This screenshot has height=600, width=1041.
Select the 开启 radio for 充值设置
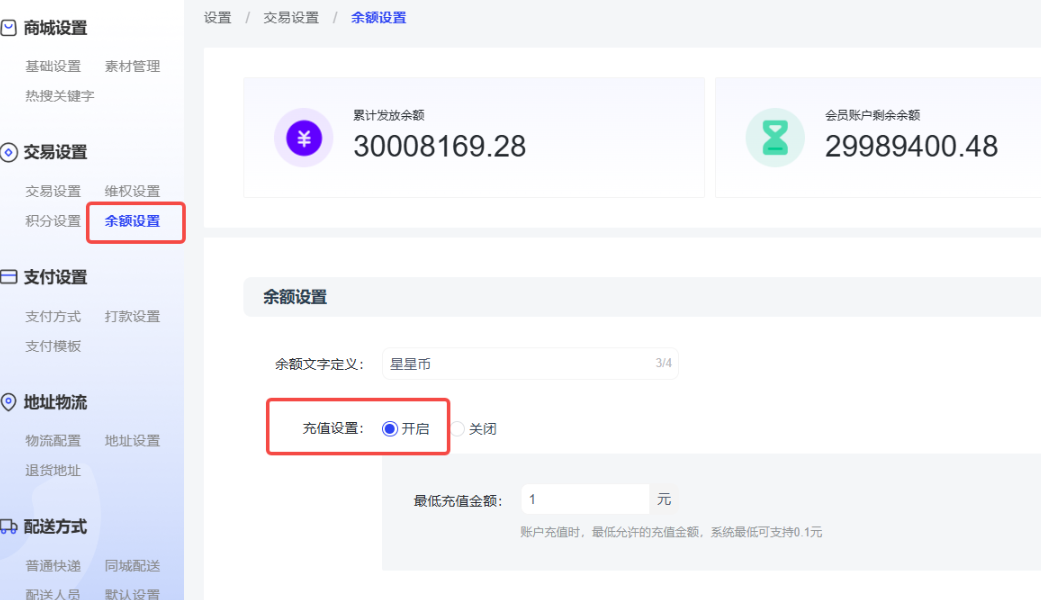click(x=390, y=429)
